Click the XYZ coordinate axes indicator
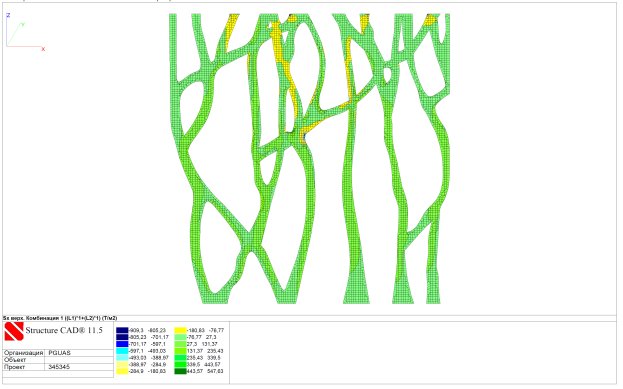The height and width of the screenshot is (389, 623). click(x=25, y=32)
